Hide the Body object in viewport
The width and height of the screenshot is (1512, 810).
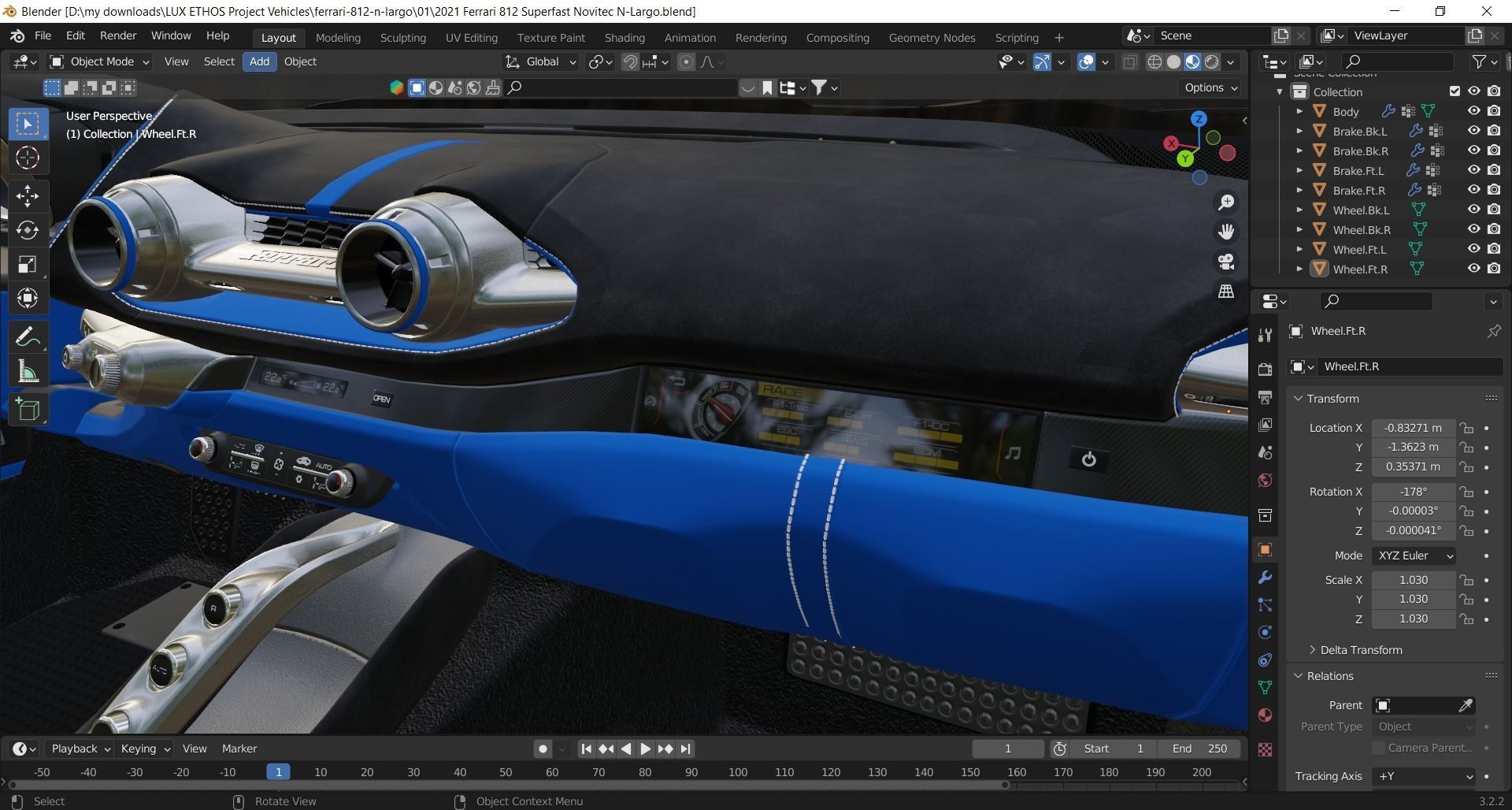coord(1473,111)
